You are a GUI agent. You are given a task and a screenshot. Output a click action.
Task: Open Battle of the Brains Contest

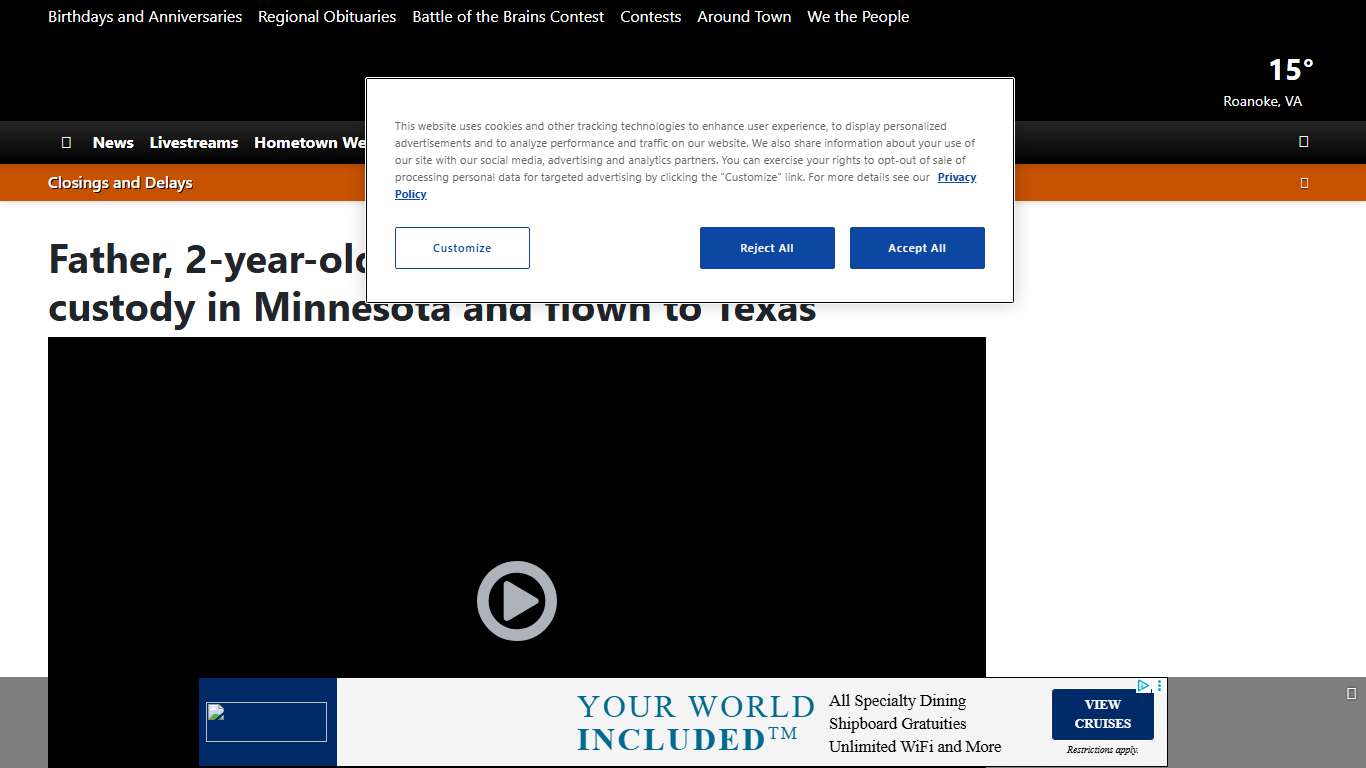508,17
